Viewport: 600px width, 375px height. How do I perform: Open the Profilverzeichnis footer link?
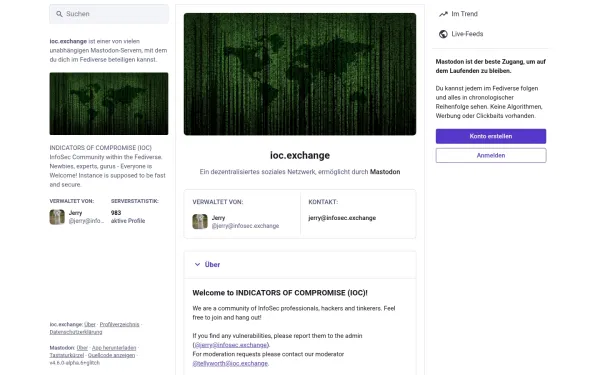(x=119, y=324)
